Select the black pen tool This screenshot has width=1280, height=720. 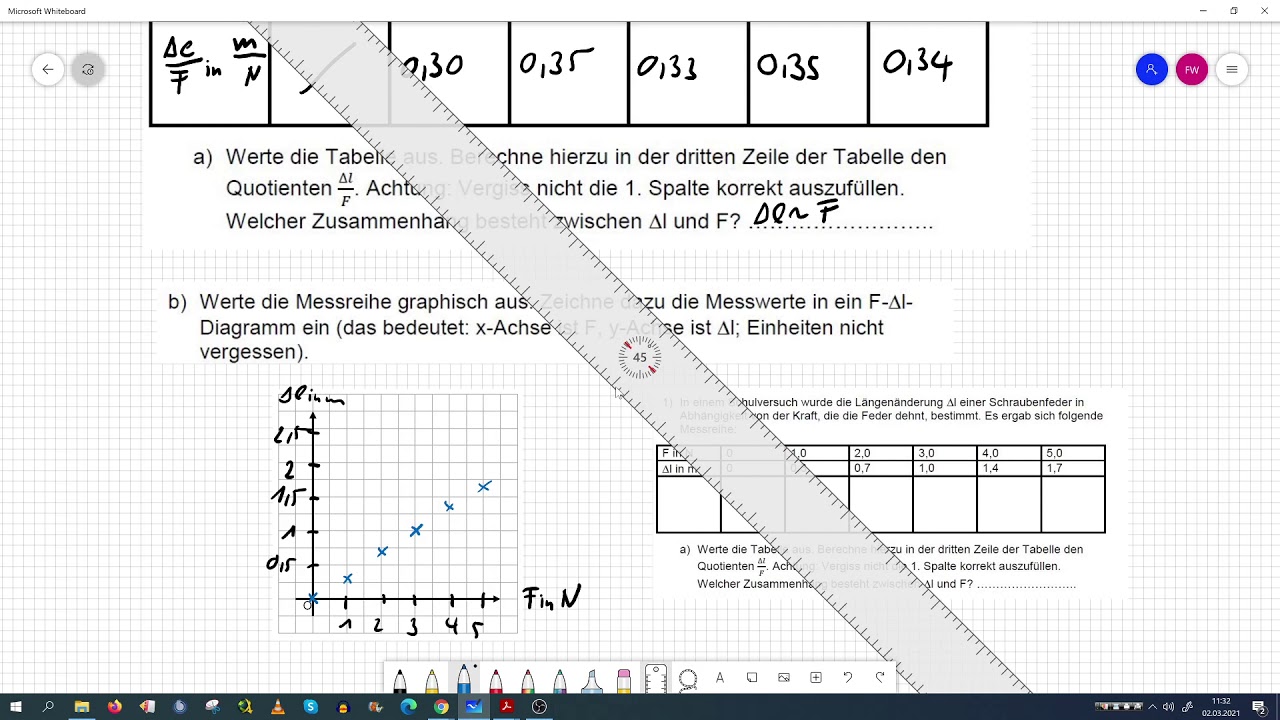pyautogui.click(x=400, y=679)
